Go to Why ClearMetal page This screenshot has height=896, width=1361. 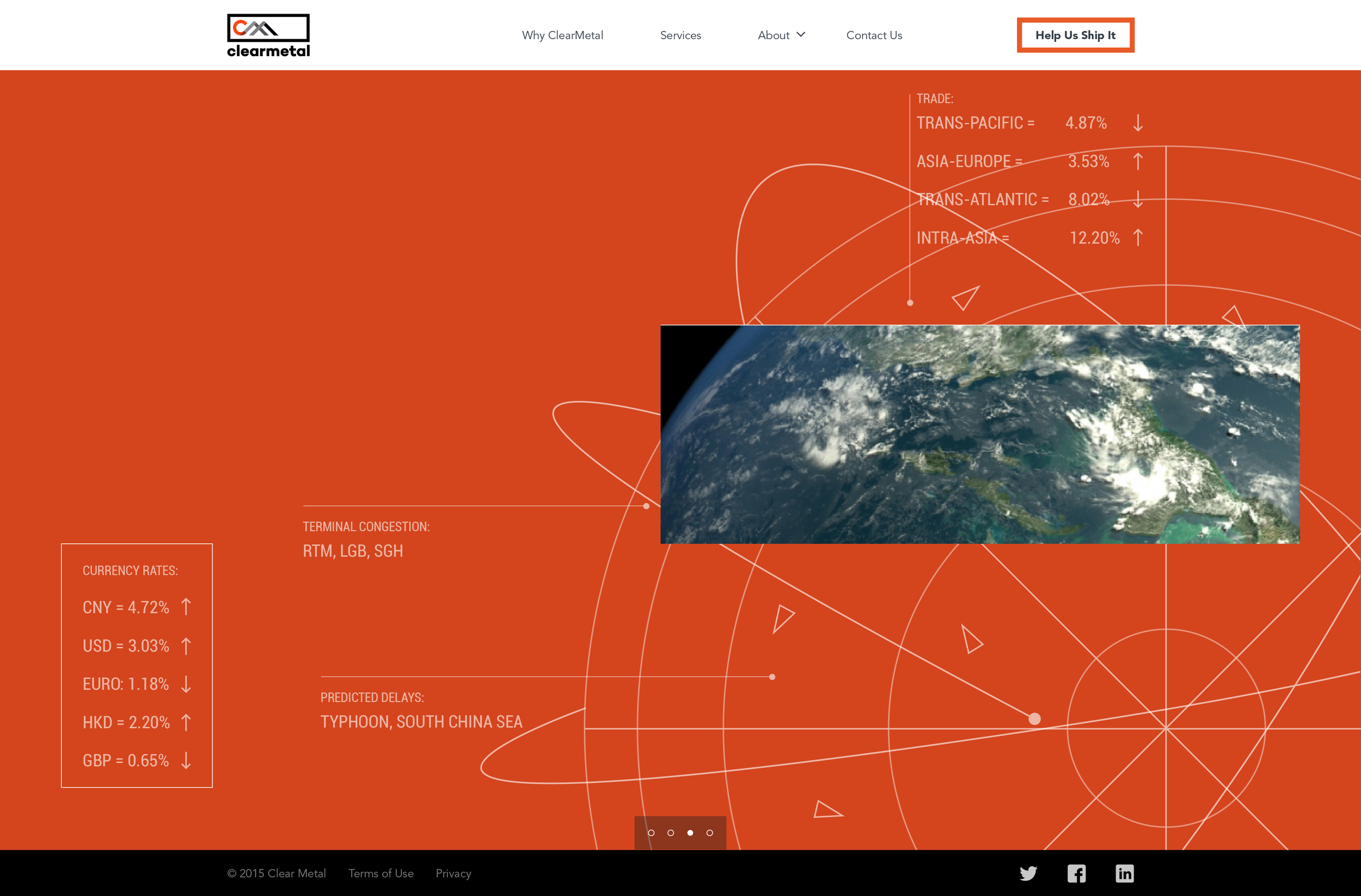coord(562,35)
